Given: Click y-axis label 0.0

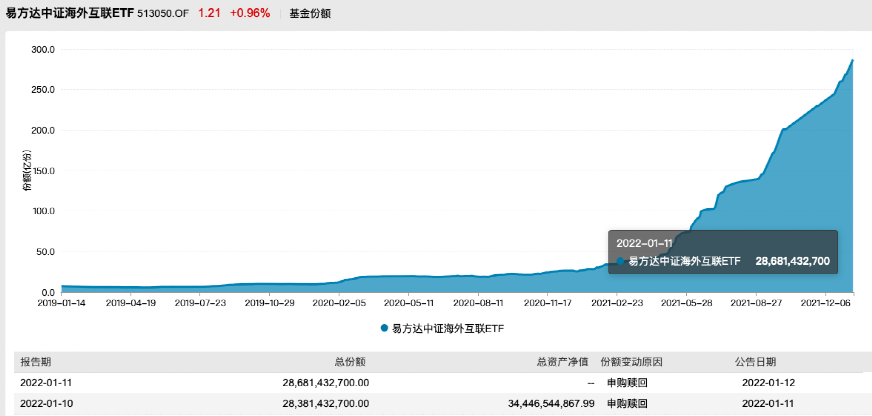Looking at the screenshot, I should pyautogui.click(x=48, y=293).
